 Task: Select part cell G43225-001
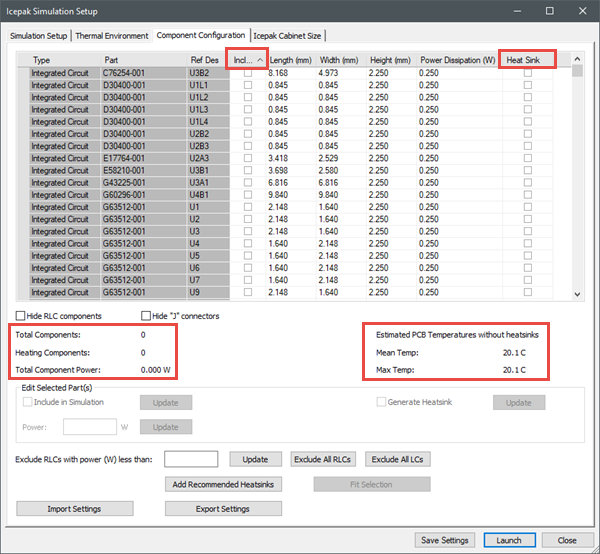[143, 182]
